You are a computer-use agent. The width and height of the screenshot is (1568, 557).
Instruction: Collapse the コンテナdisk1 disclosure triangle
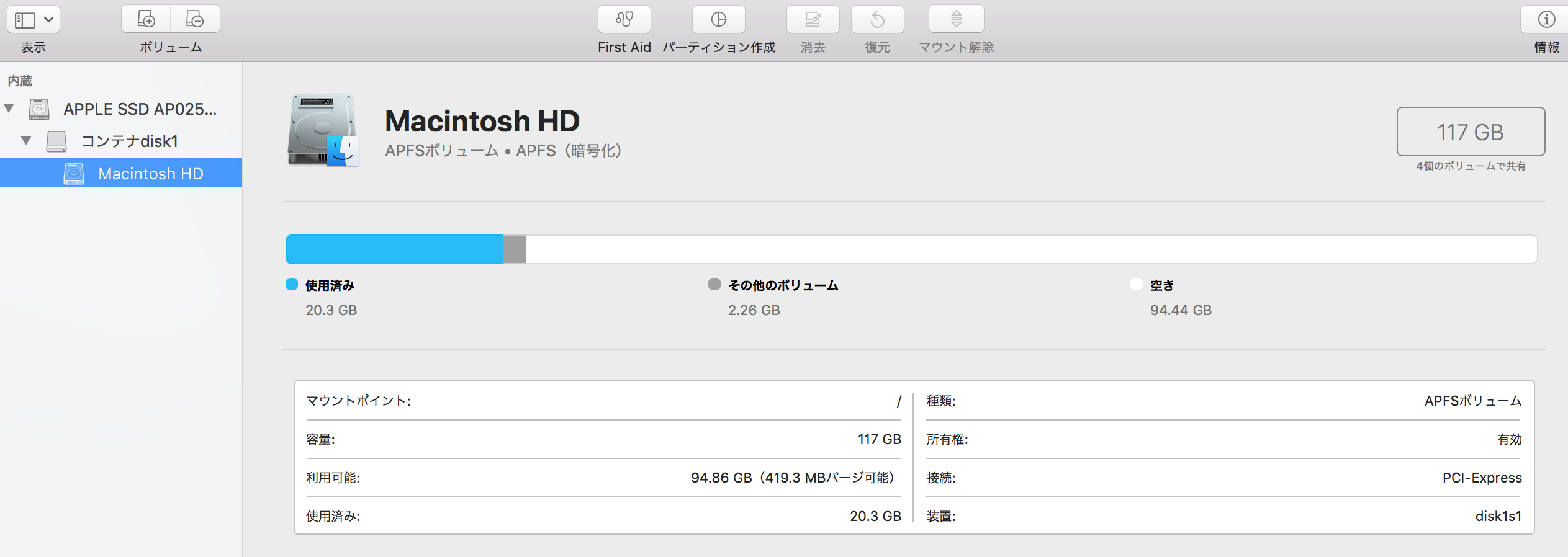point(26,141)
